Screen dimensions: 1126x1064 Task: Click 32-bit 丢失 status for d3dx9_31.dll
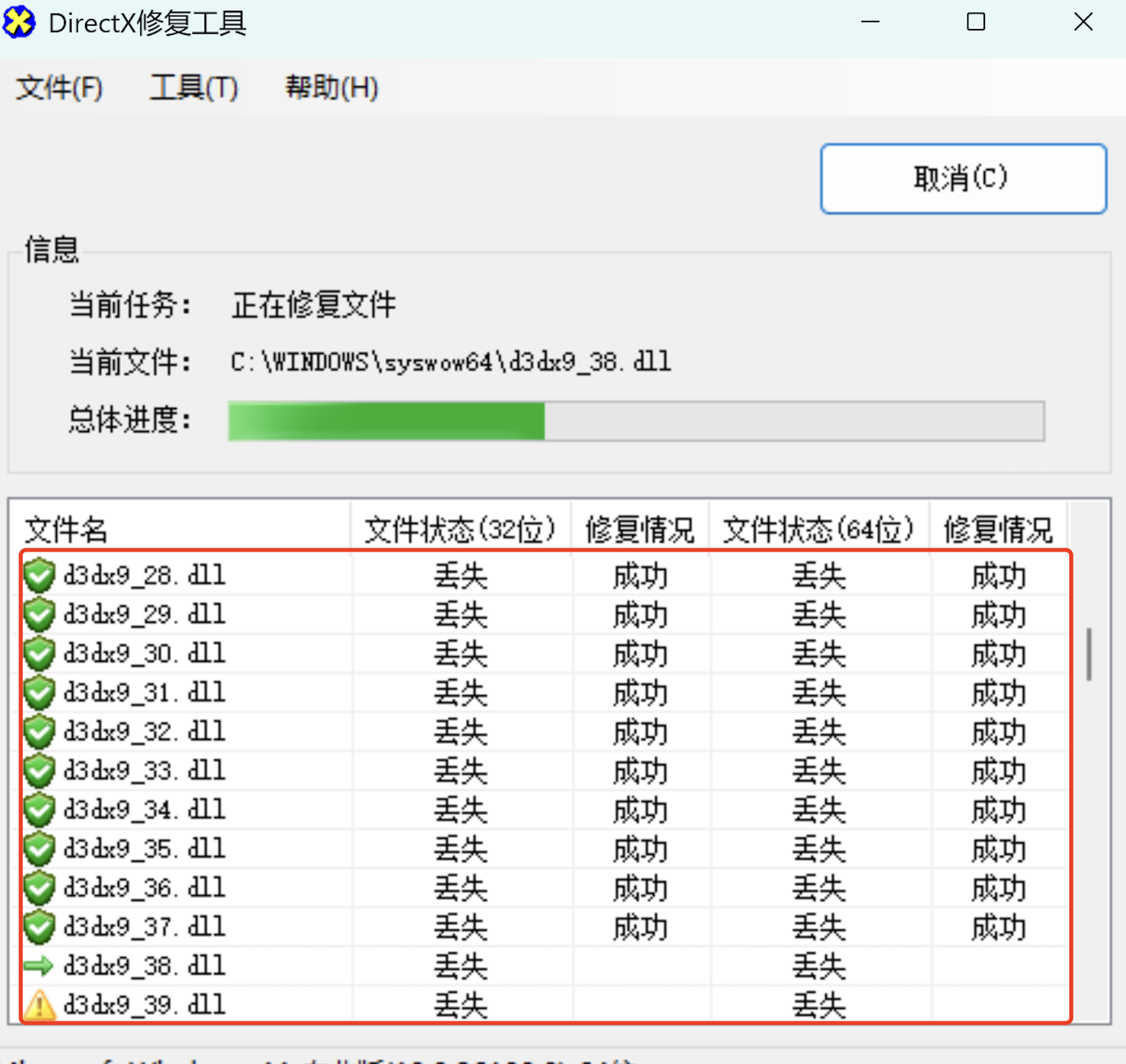coord(460,693)
